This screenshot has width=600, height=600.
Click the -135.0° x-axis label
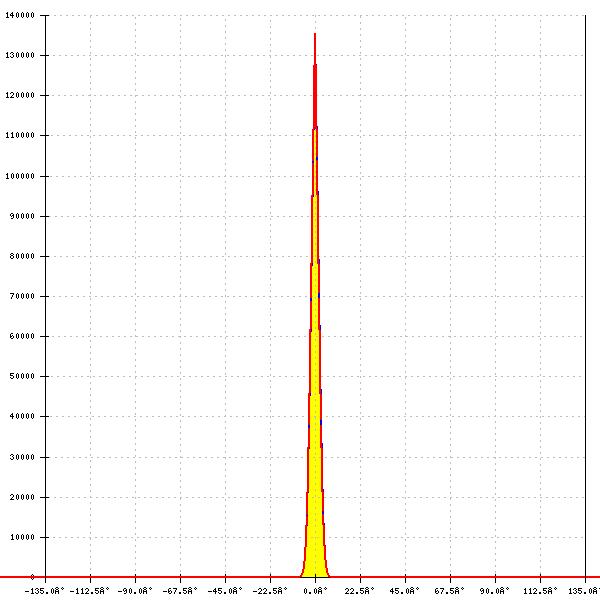[46, 590]
